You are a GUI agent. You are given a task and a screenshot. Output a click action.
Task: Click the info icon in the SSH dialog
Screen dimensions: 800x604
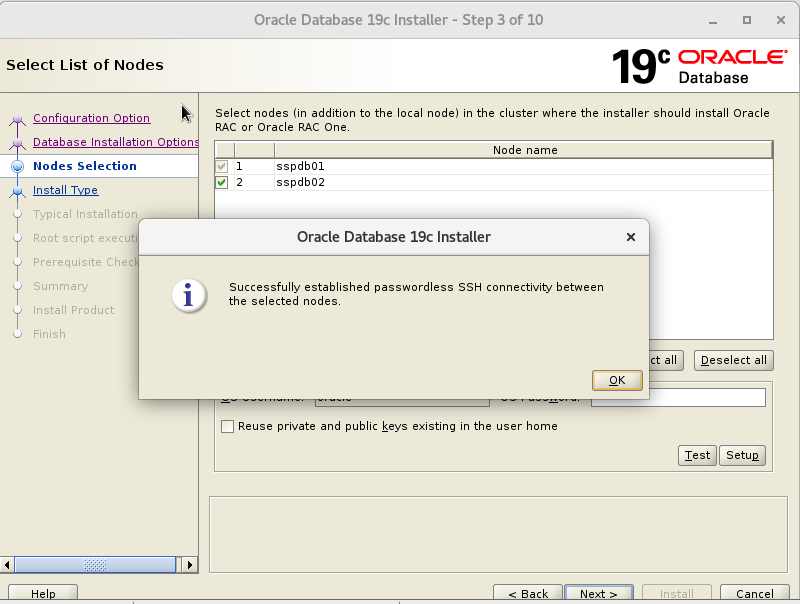point(188,296)
